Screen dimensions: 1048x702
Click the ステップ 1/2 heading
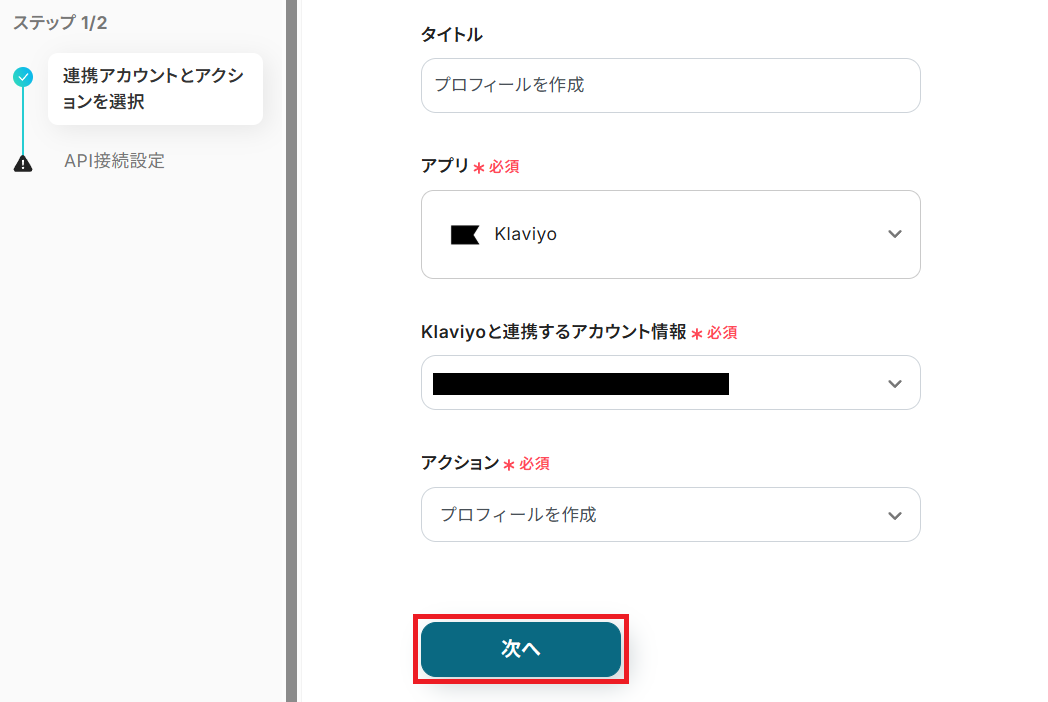pos(60,23)
